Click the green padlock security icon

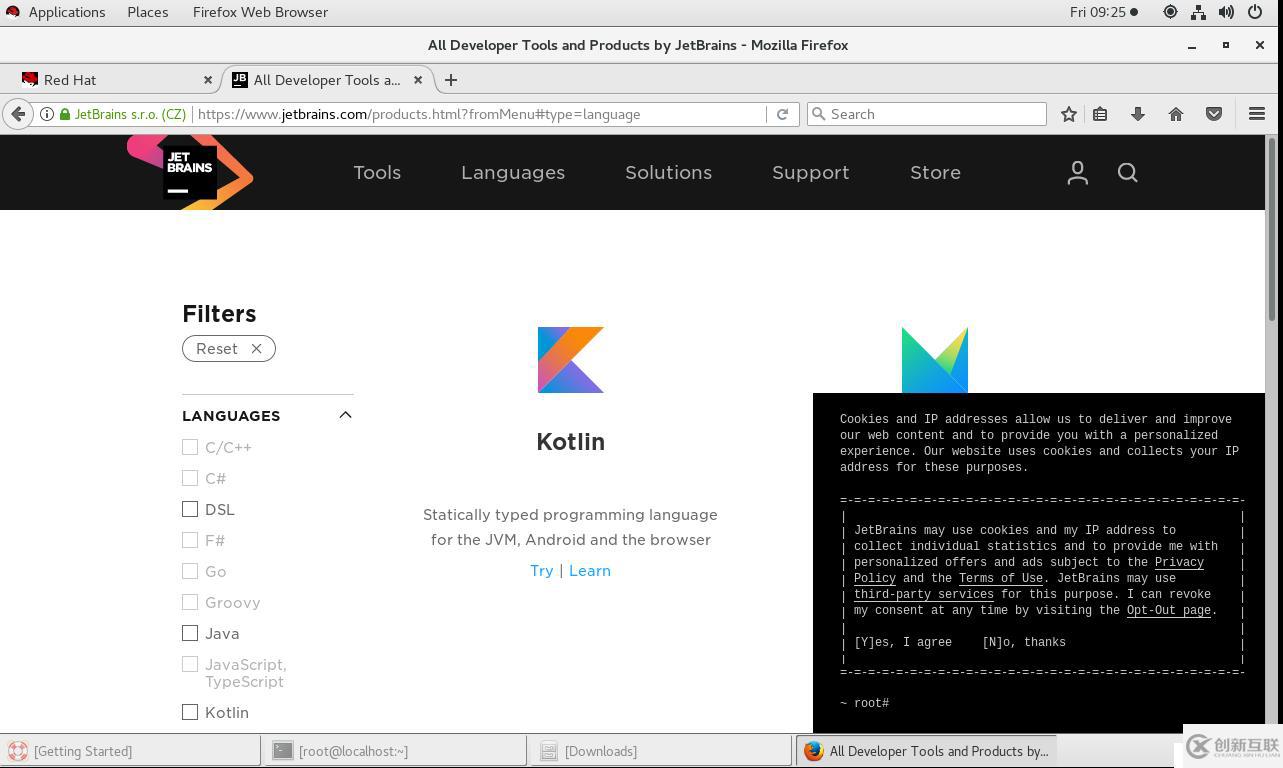coord(65,114)
